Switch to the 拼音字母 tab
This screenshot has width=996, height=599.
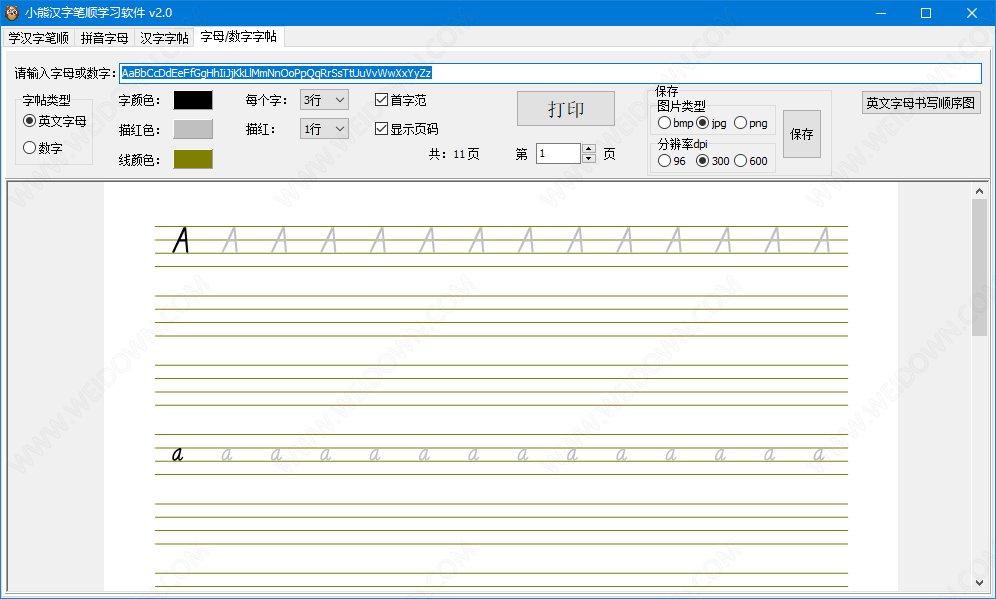(104, 38)
